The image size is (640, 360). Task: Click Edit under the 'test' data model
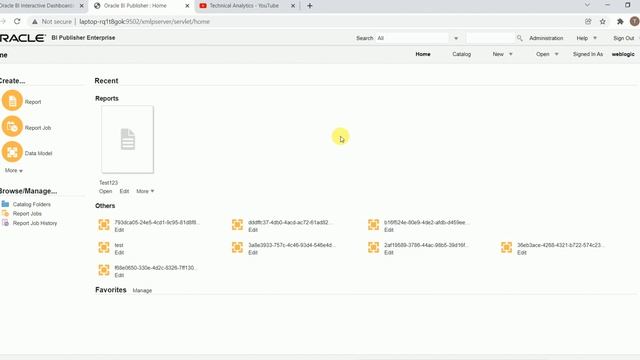click(119, 253)
